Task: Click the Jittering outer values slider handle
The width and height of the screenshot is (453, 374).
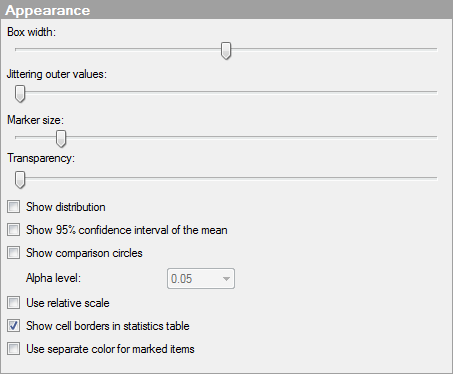Action: tap(20, 94)
